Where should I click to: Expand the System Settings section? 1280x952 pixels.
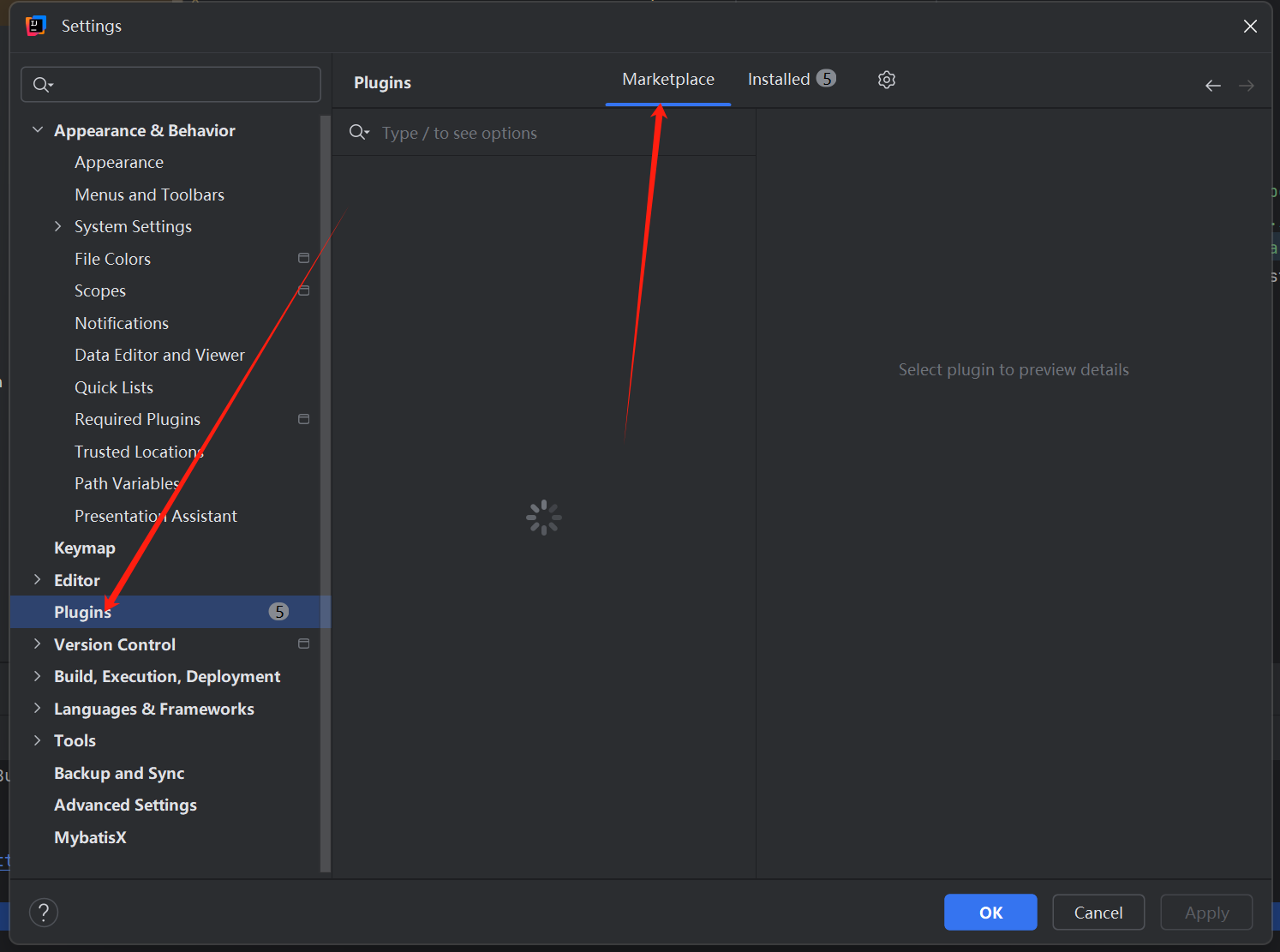coord(57,226)
